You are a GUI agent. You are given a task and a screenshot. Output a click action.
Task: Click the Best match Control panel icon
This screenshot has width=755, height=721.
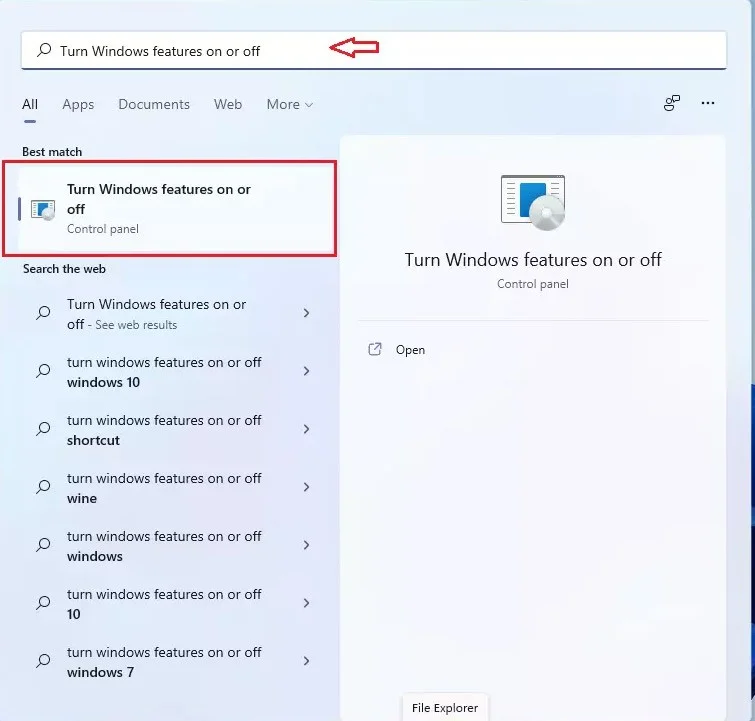click(43, 209)
